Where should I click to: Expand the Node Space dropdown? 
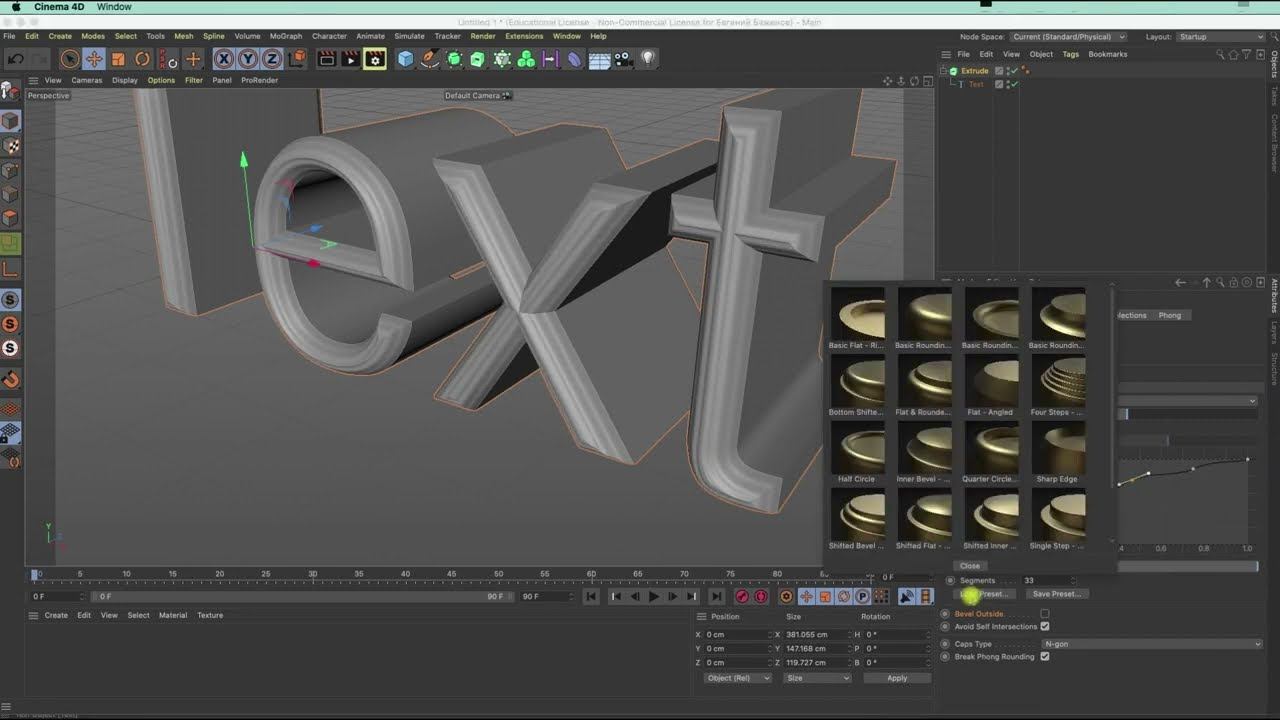point(1068,37)
